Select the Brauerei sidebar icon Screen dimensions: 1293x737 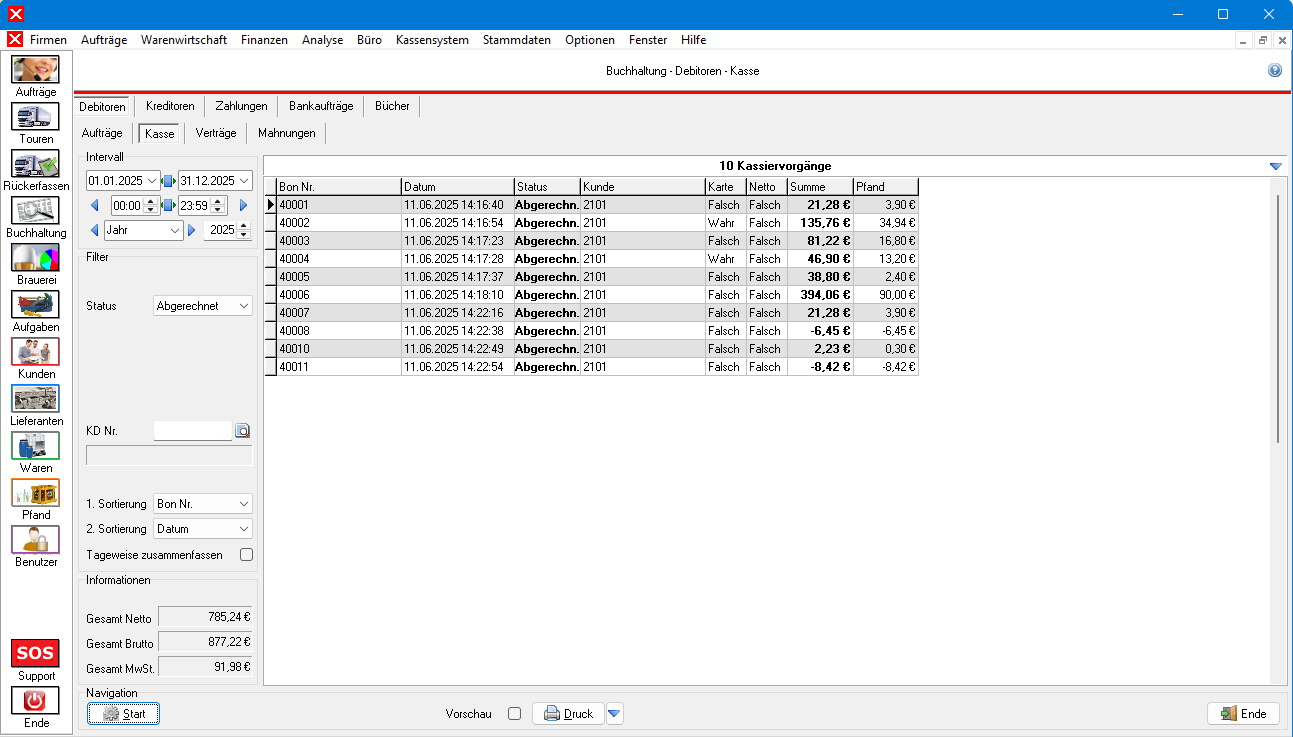35,257
